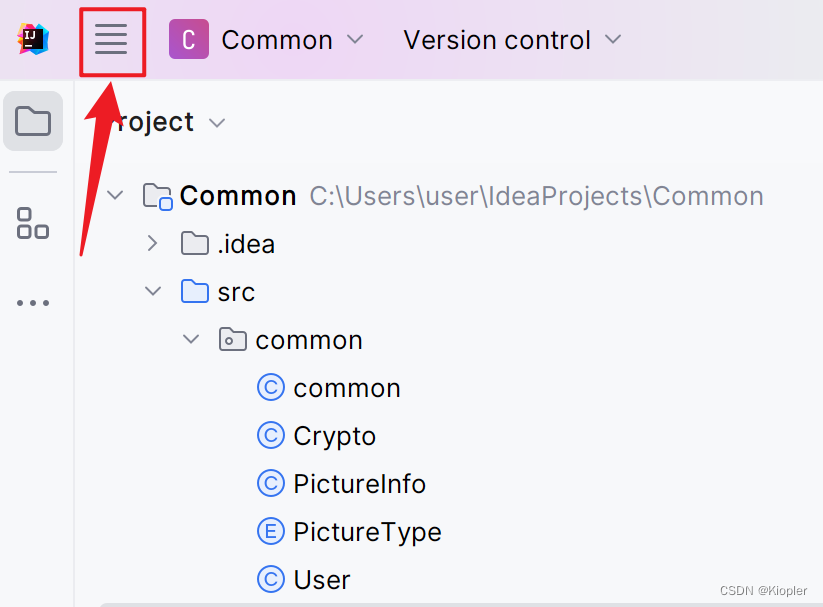Screen dimensions: 823x607
Task: Open the Version control dropdown
Action: (512, 40)
